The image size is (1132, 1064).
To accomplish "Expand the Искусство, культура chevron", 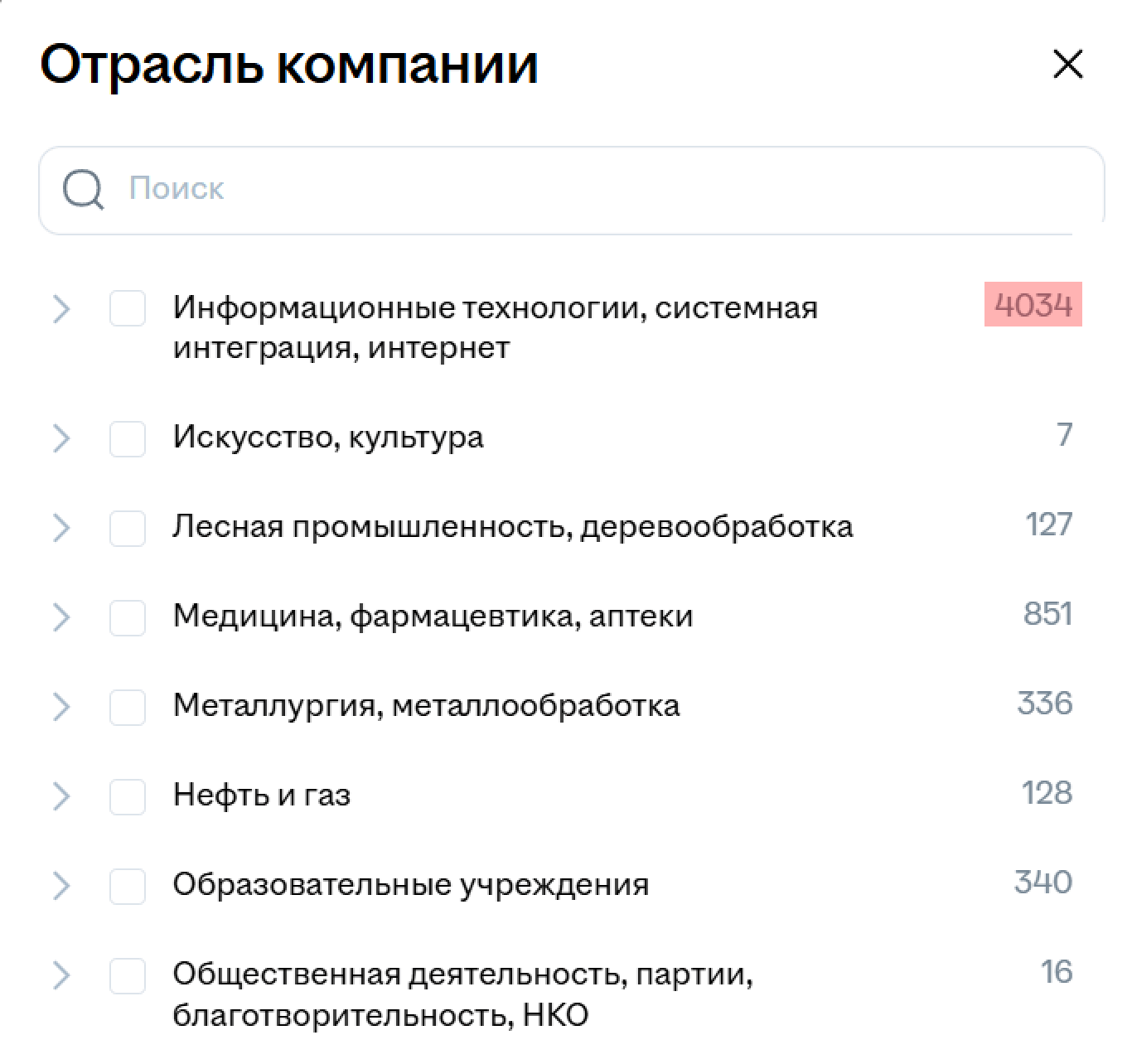I will (61, 438).
